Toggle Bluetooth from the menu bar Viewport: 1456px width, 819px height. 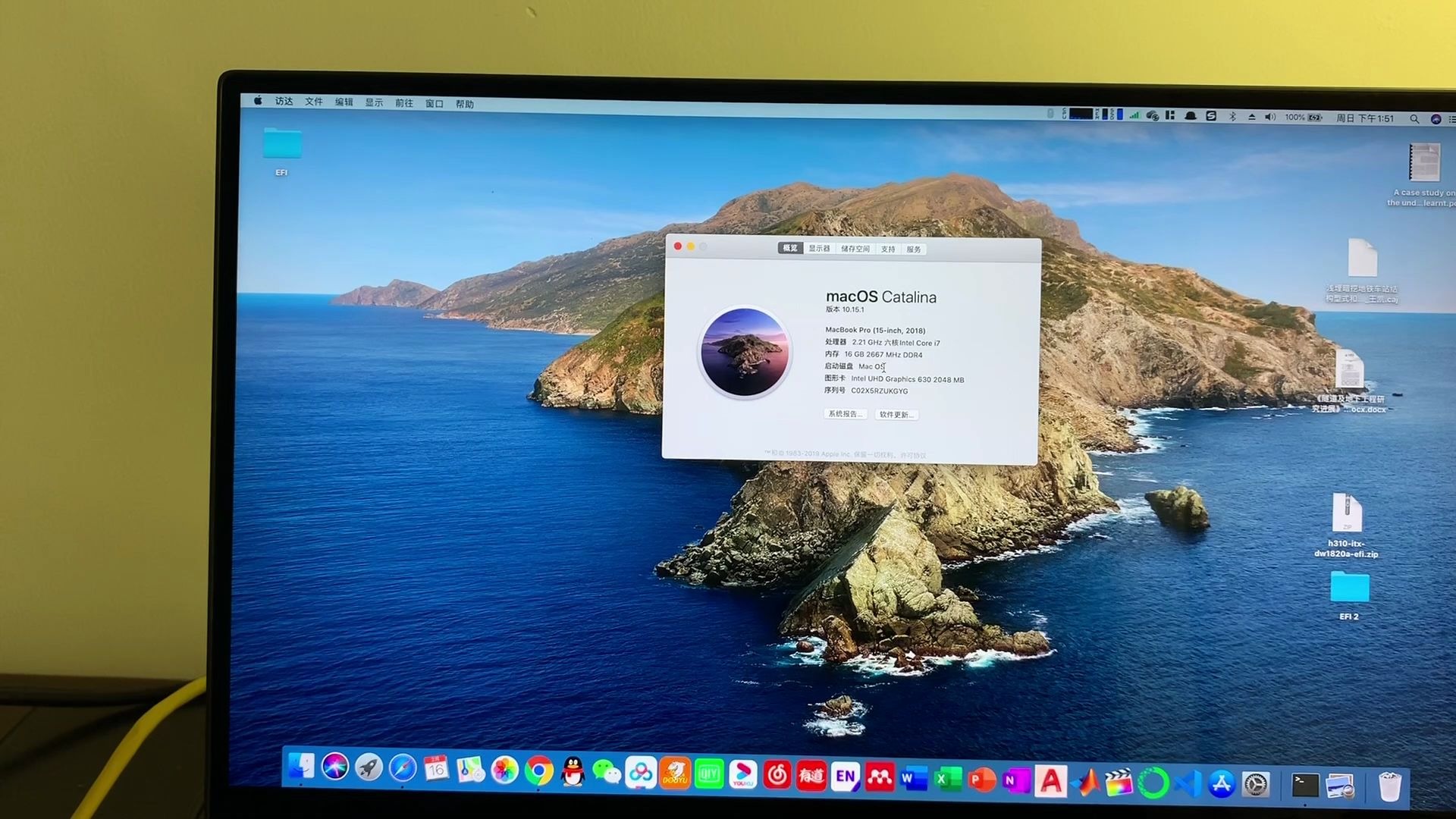coord(1233,118)
